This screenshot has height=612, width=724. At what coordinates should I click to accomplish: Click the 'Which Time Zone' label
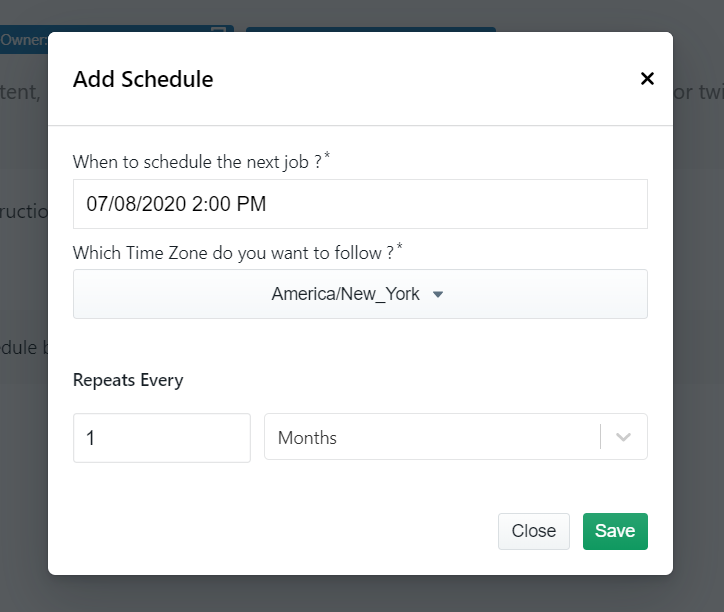tap(233, 253)
